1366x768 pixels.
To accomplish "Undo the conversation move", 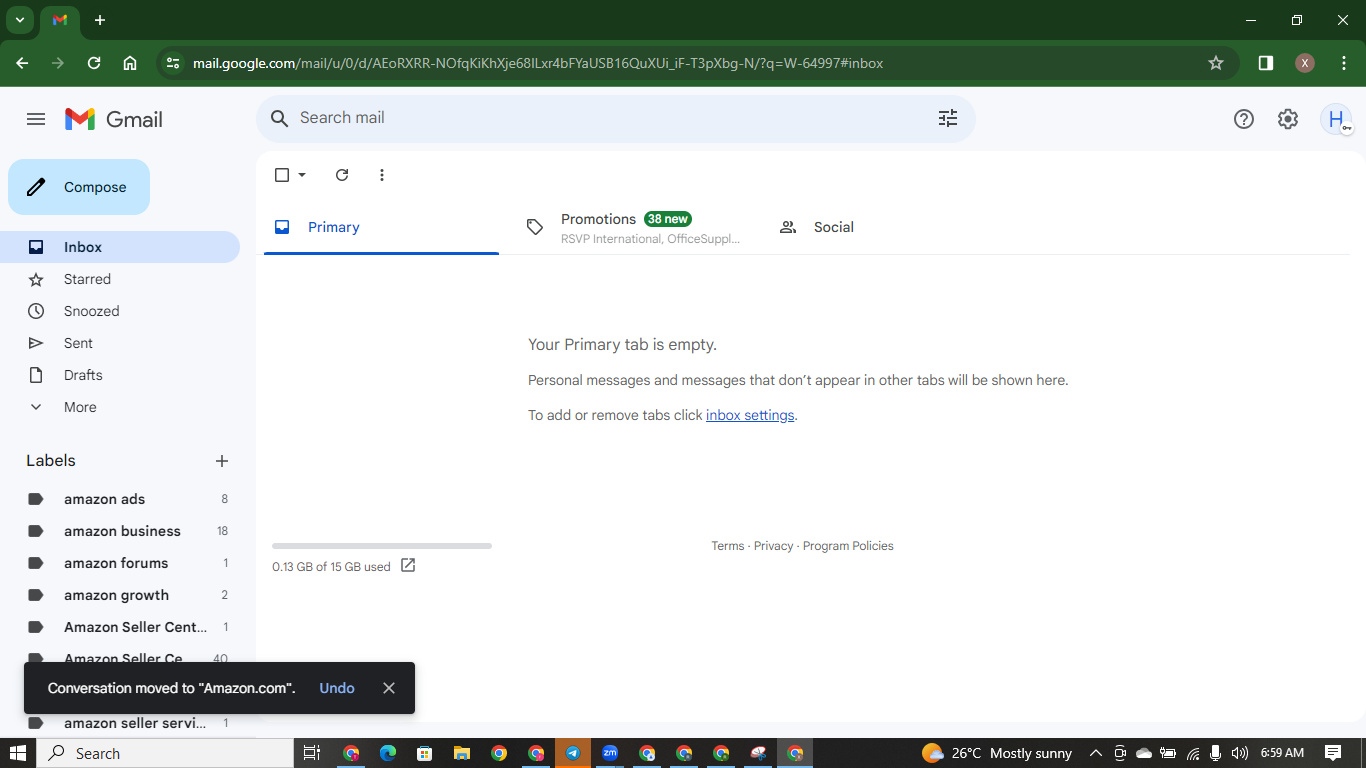I will click(337, 688).
